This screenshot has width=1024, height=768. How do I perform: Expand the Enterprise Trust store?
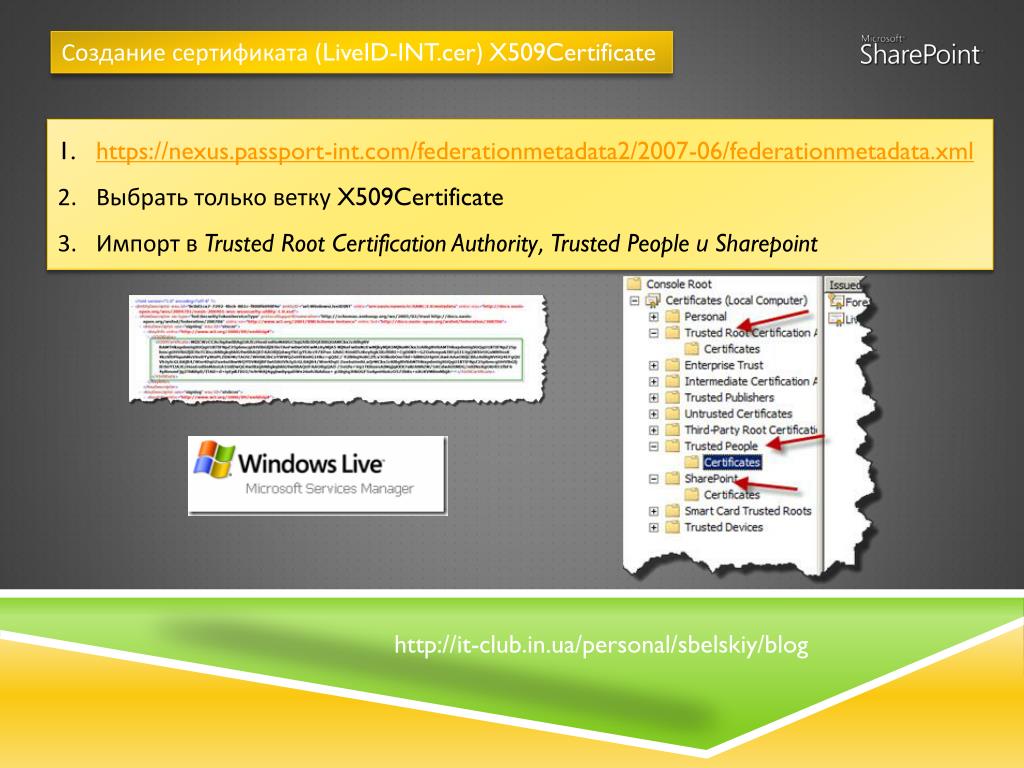click(653, 365)
